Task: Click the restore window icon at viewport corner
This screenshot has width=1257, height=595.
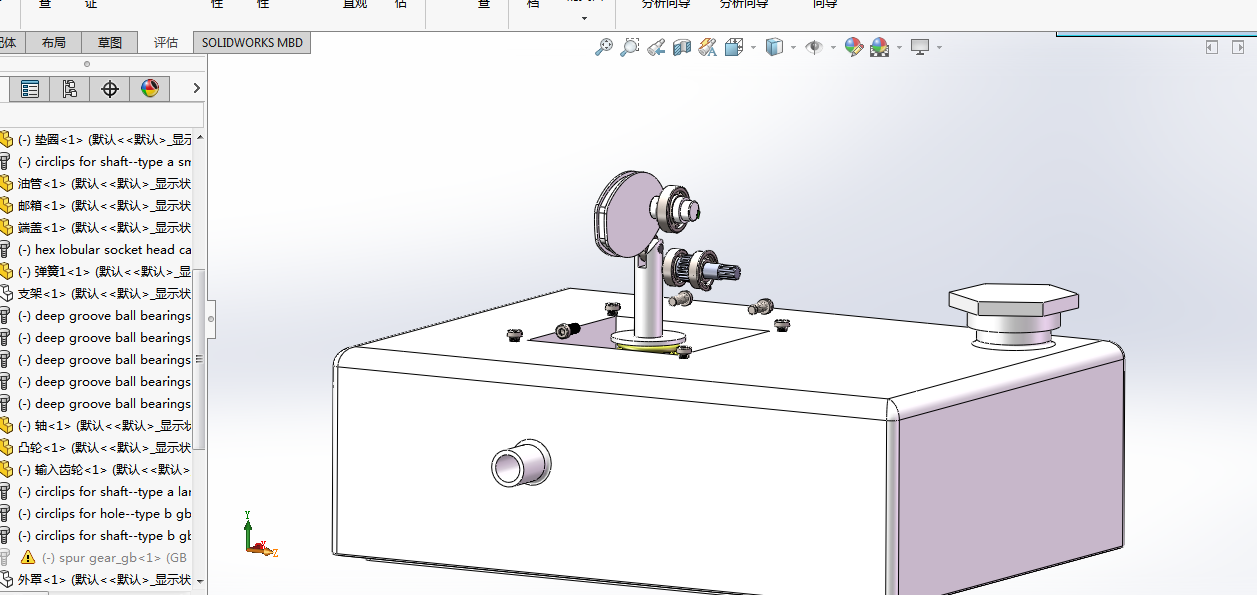Action: pos(1238,47)
